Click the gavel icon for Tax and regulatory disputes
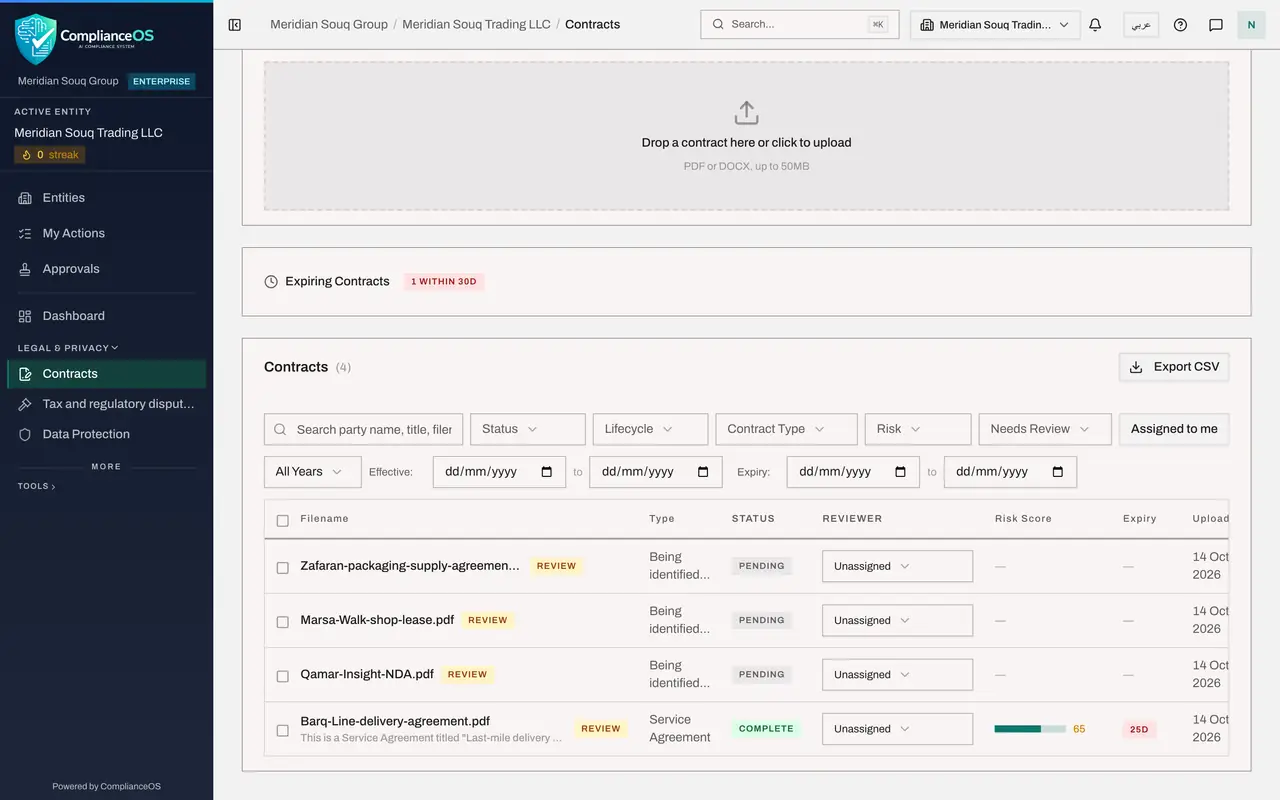 pyautogui.click(x=25, y=404)
